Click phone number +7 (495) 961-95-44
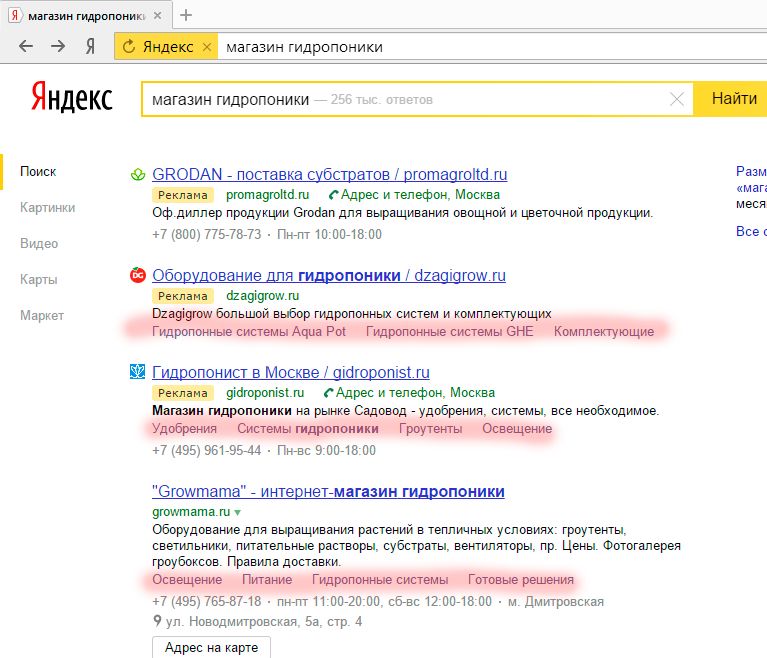 pos(206,451)
